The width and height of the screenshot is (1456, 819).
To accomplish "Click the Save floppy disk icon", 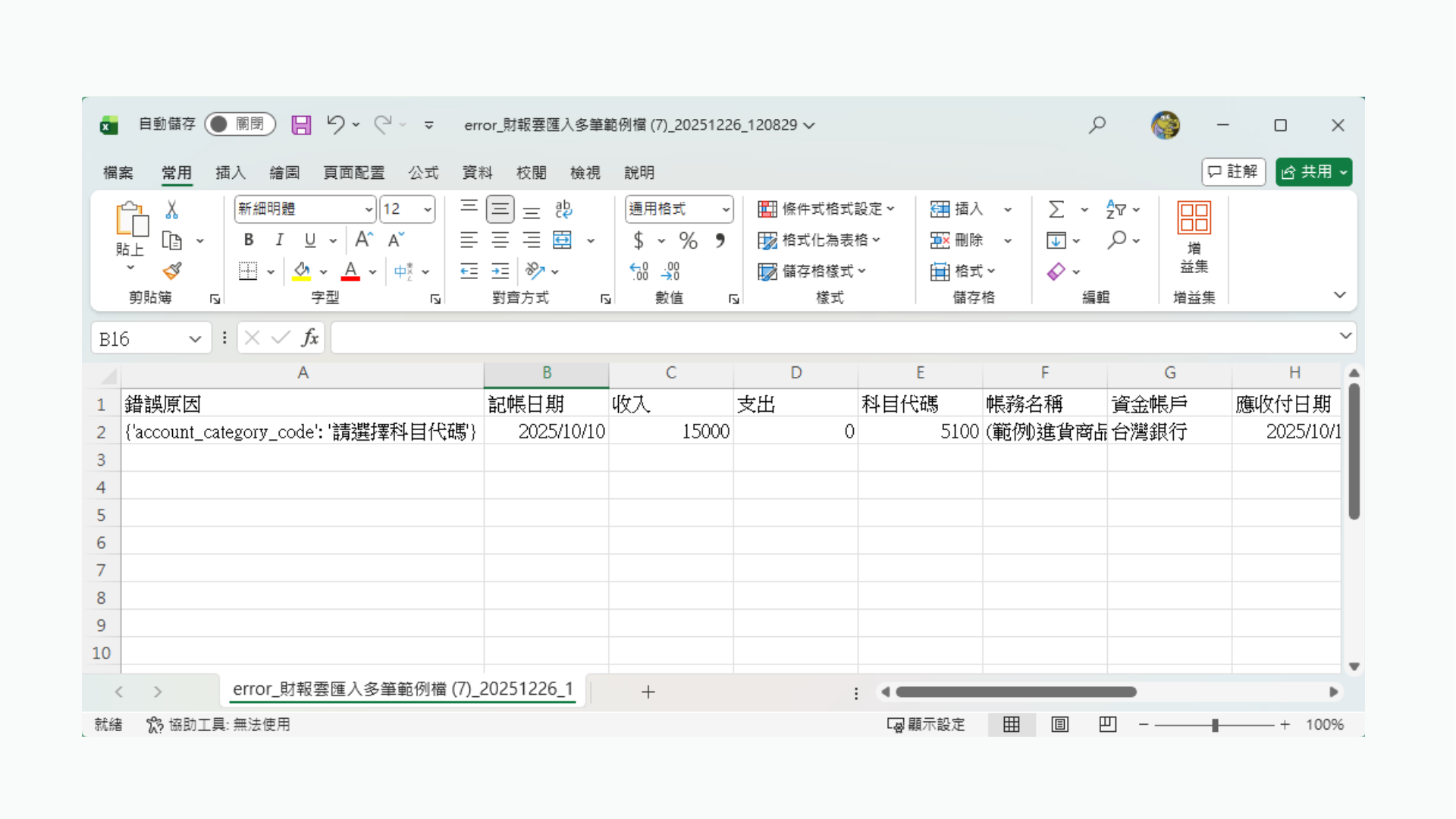I will (x=301, y=125).
